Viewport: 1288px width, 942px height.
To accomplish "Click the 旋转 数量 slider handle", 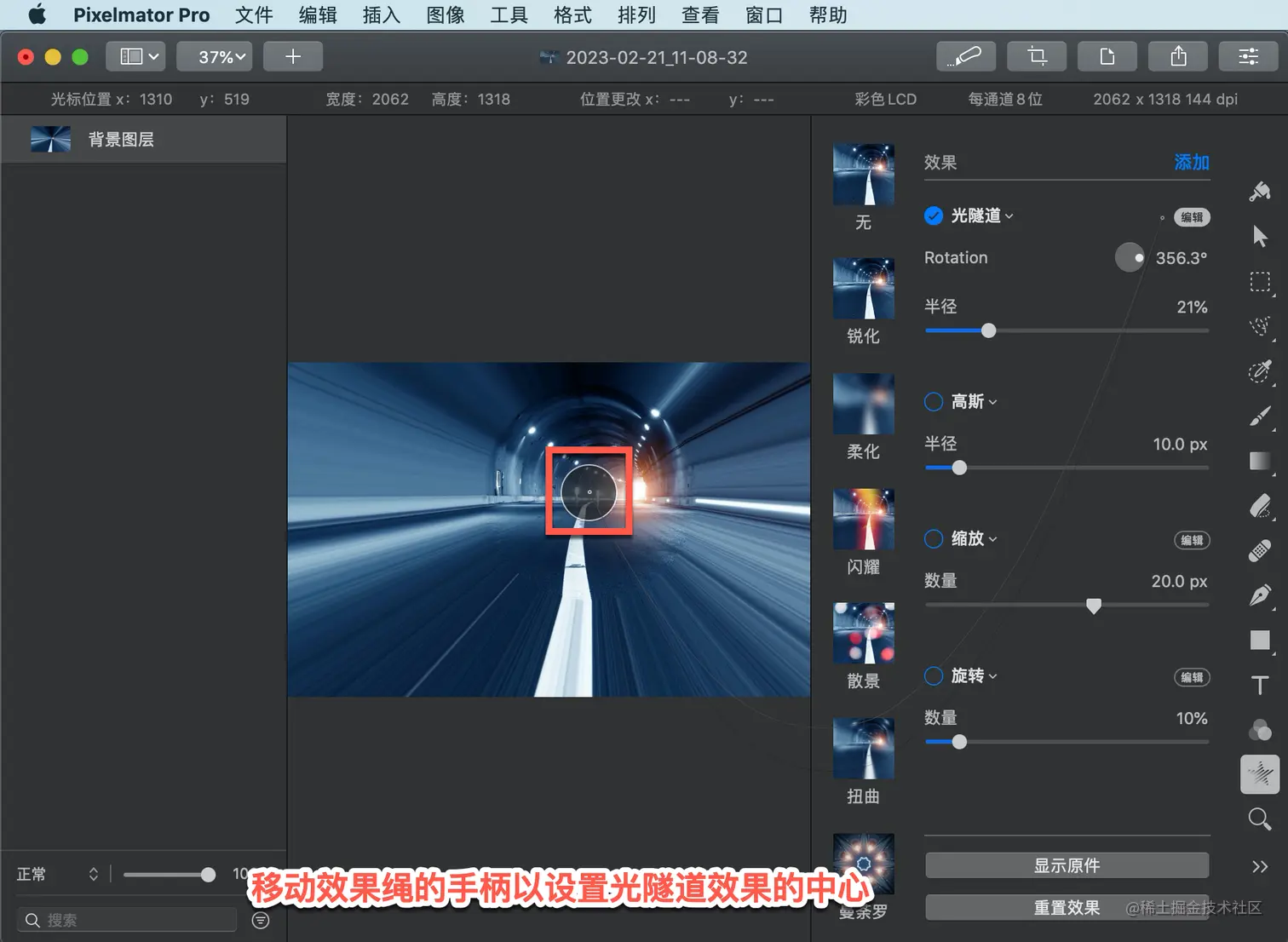I will point(959,742).
